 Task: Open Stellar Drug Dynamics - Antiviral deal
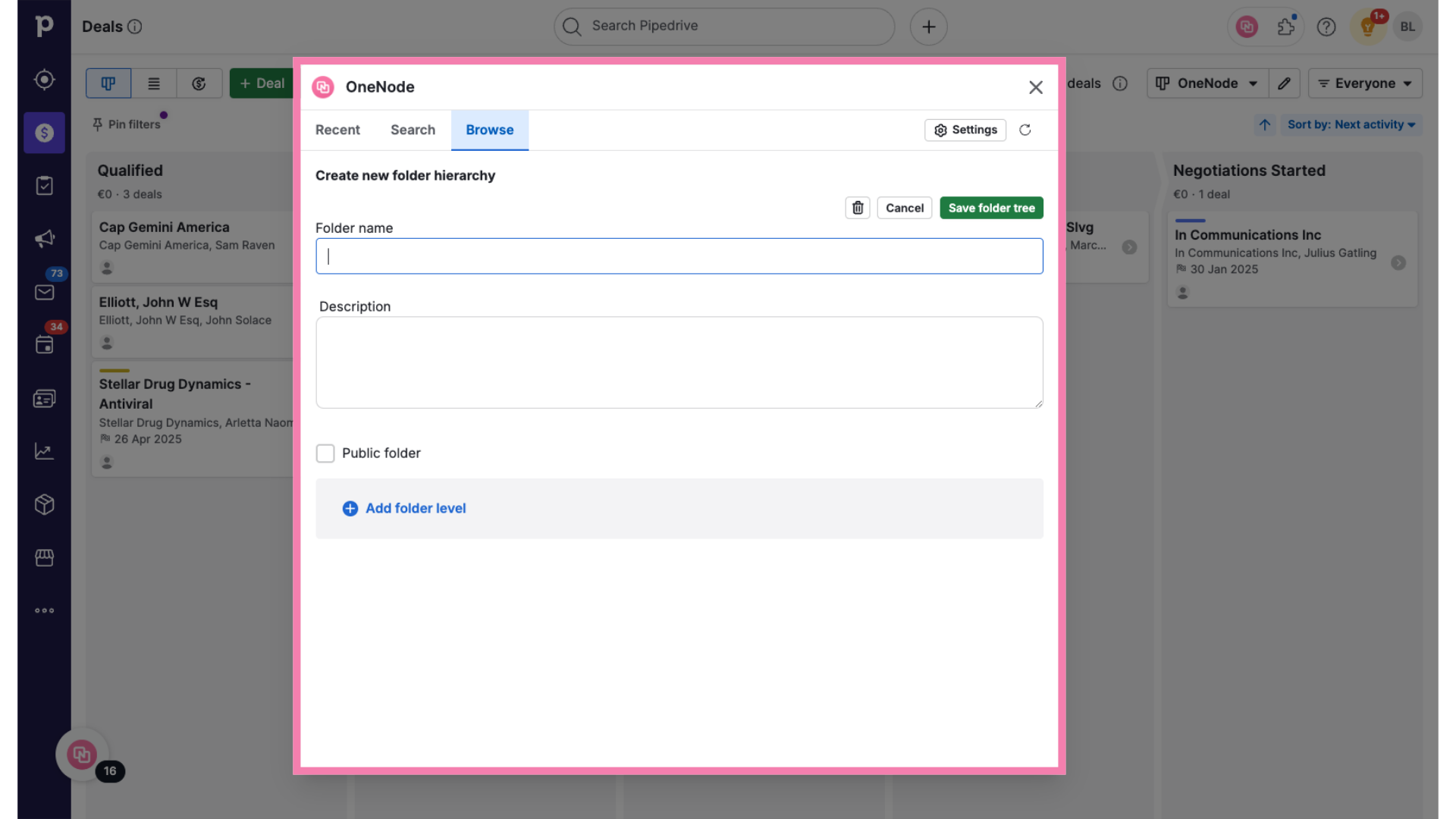point(193,419)
